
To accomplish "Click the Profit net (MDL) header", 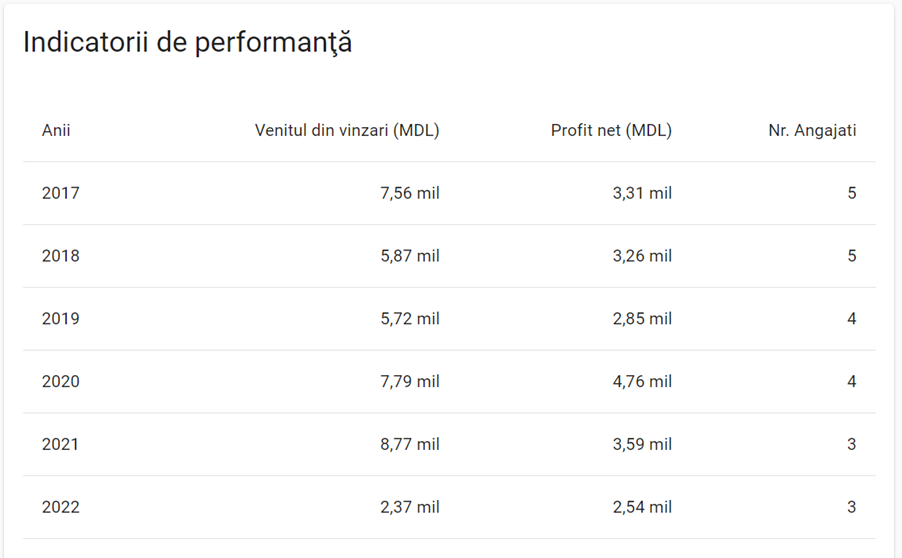I will point(611,131).
